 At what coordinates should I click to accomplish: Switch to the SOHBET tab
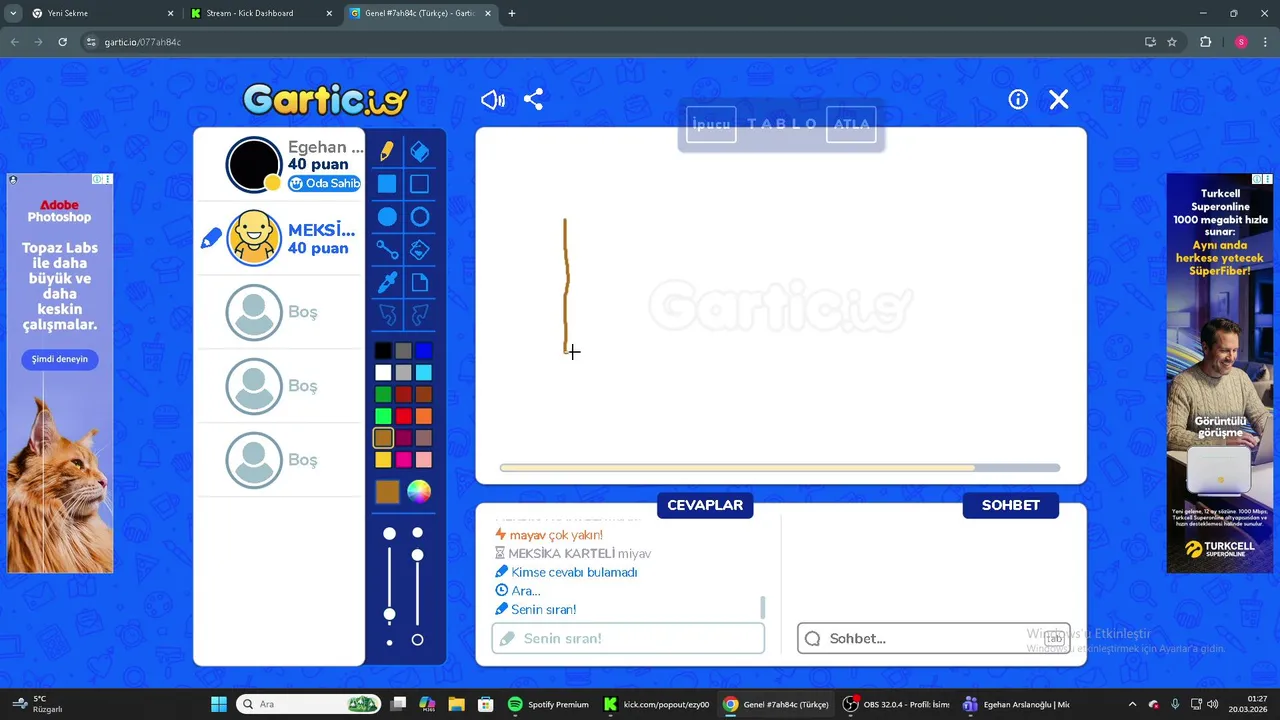tap(1010, 505)
